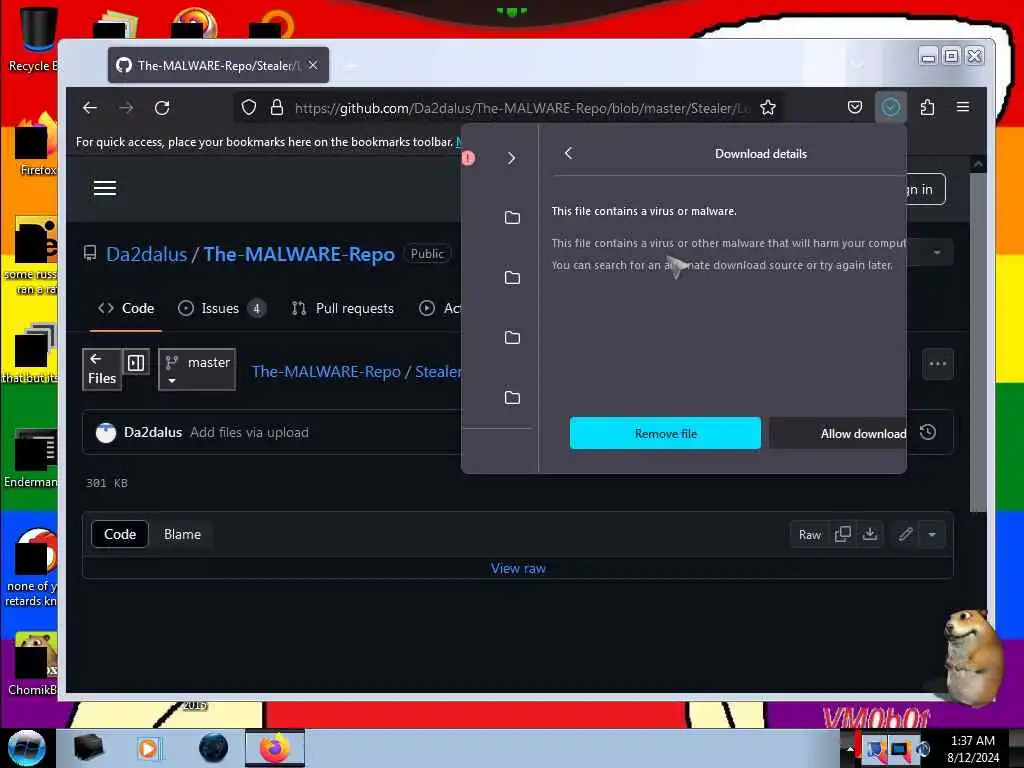
Task: Click The-MALWARE-Repo breadcrumb link
Action: tap(326, 372)
